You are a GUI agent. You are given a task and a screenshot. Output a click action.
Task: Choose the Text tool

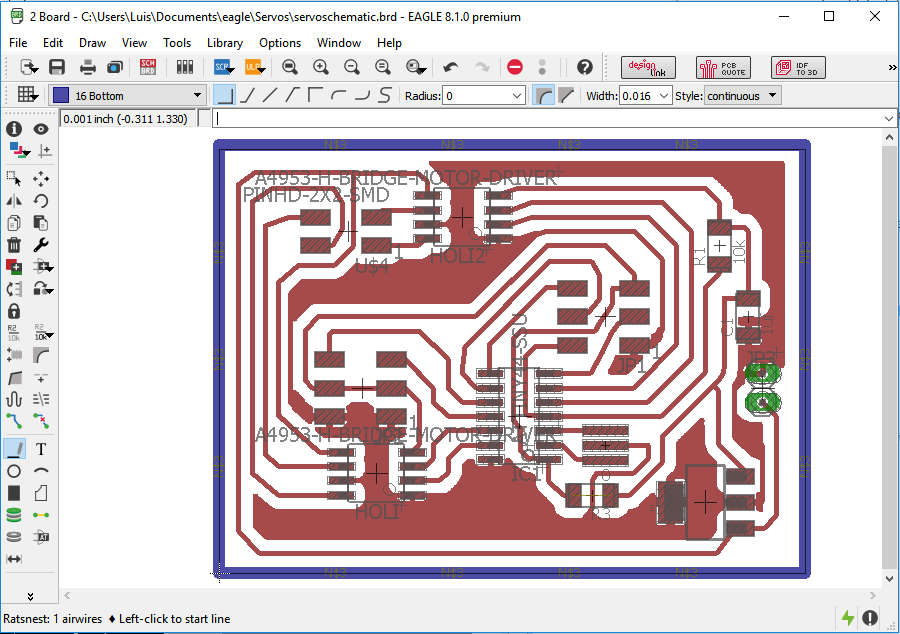[x=41, y=449]
